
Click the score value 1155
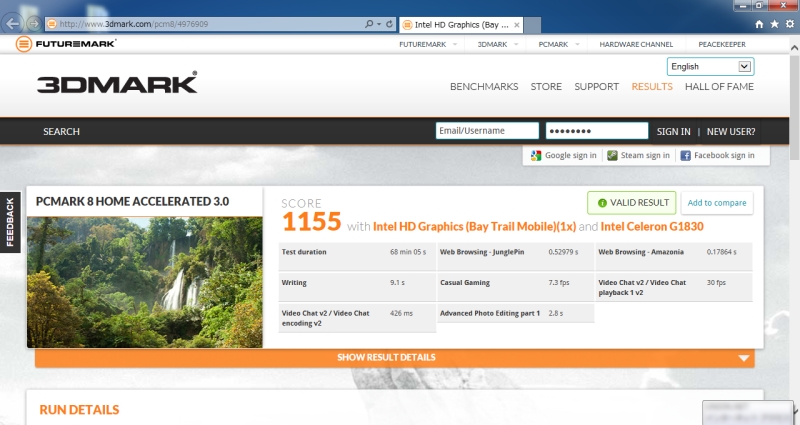(311, 221)
